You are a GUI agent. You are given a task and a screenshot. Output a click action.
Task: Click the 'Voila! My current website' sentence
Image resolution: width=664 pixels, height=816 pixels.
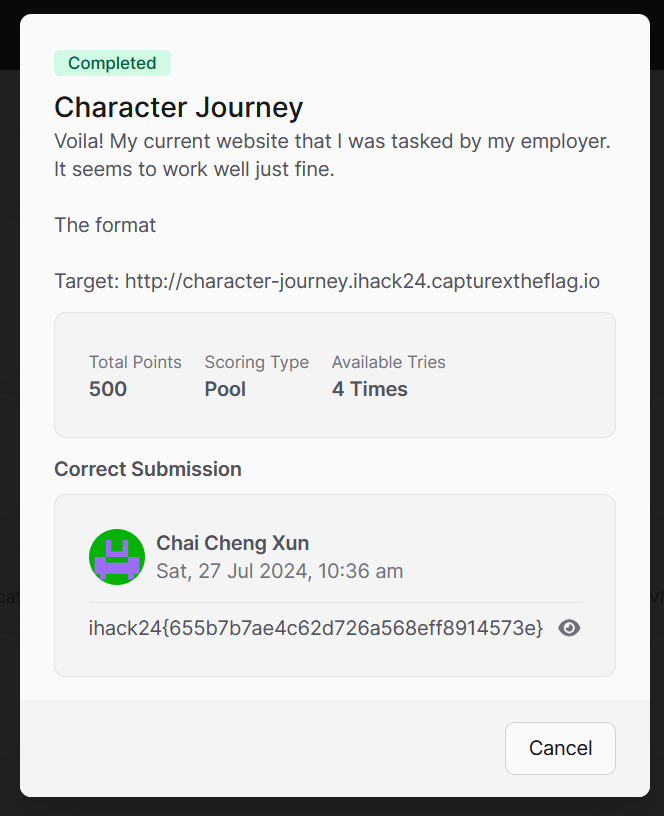click(332, 141)
